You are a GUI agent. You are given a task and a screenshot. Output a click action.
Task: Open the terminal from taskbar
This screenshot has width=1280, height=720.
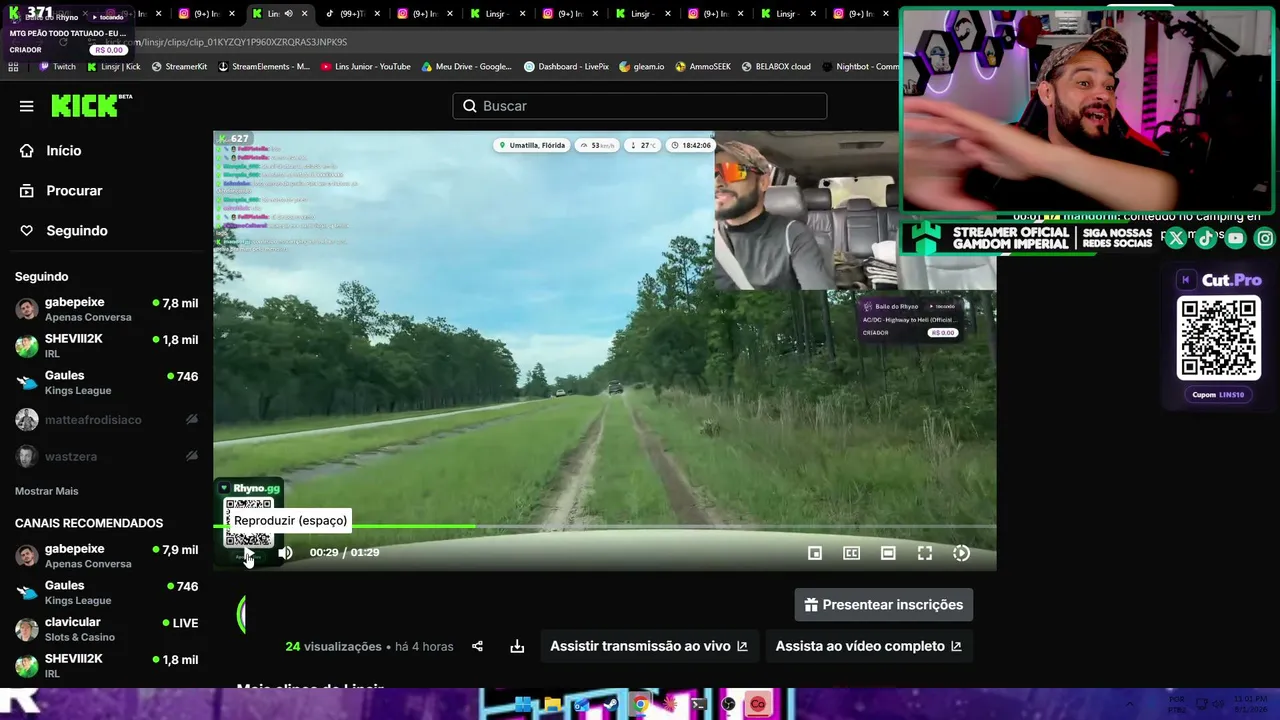click(699, 704)
